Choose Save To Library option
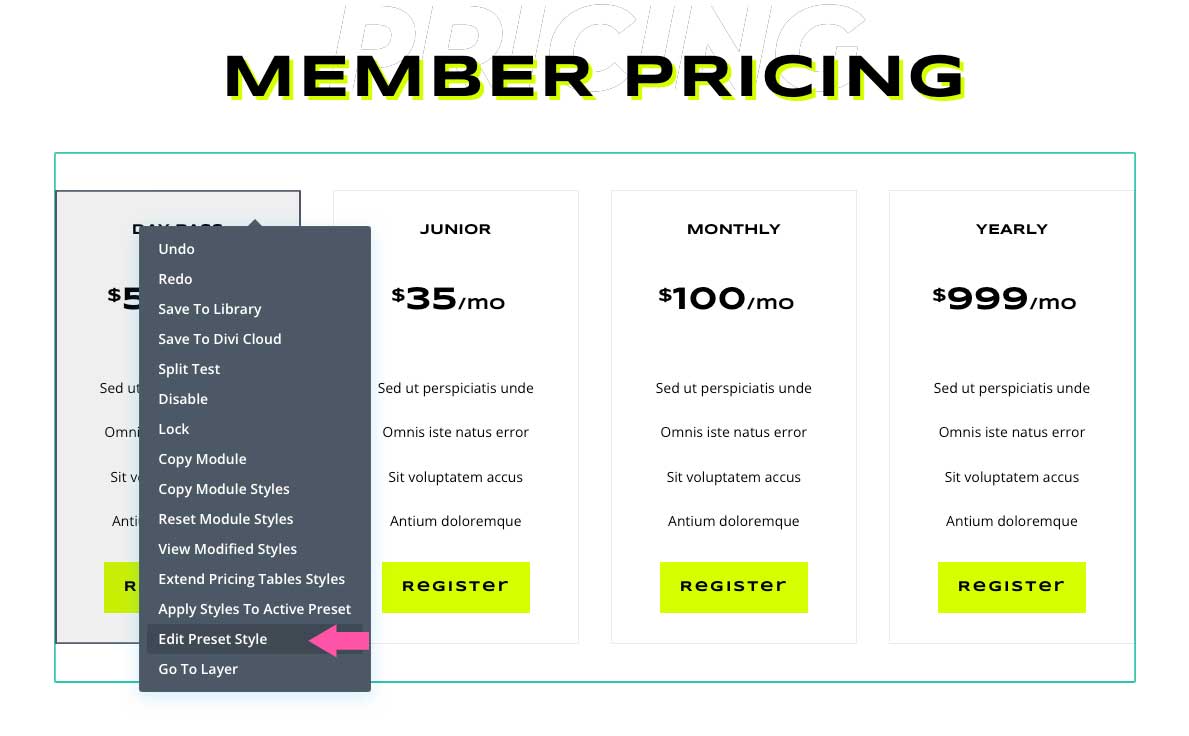Image resolution: width=1189 pixels, height=736 pixels. [x=210, y=309]
